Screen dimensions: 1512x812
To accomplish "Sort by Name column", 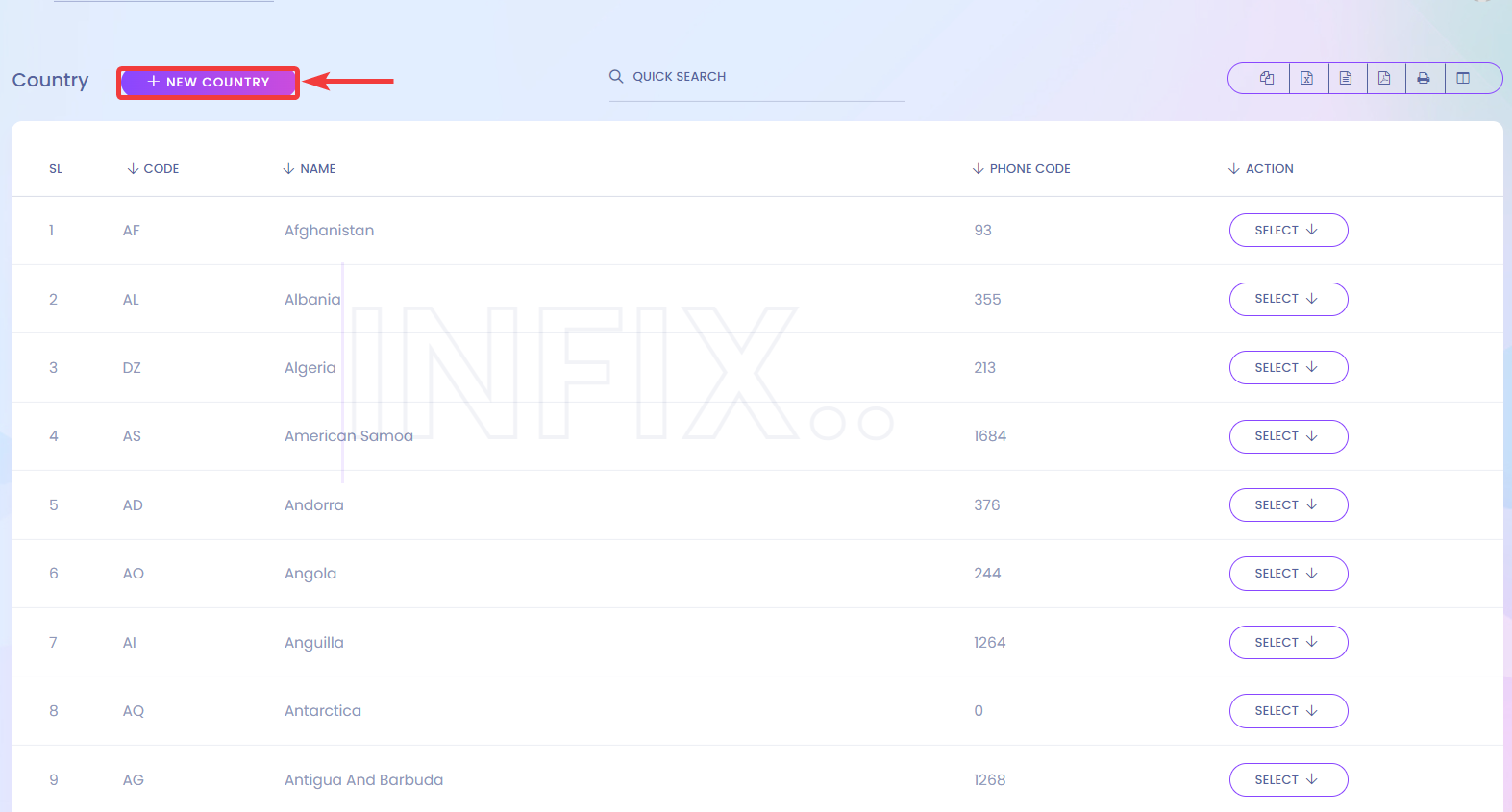I will click(310, 168).
